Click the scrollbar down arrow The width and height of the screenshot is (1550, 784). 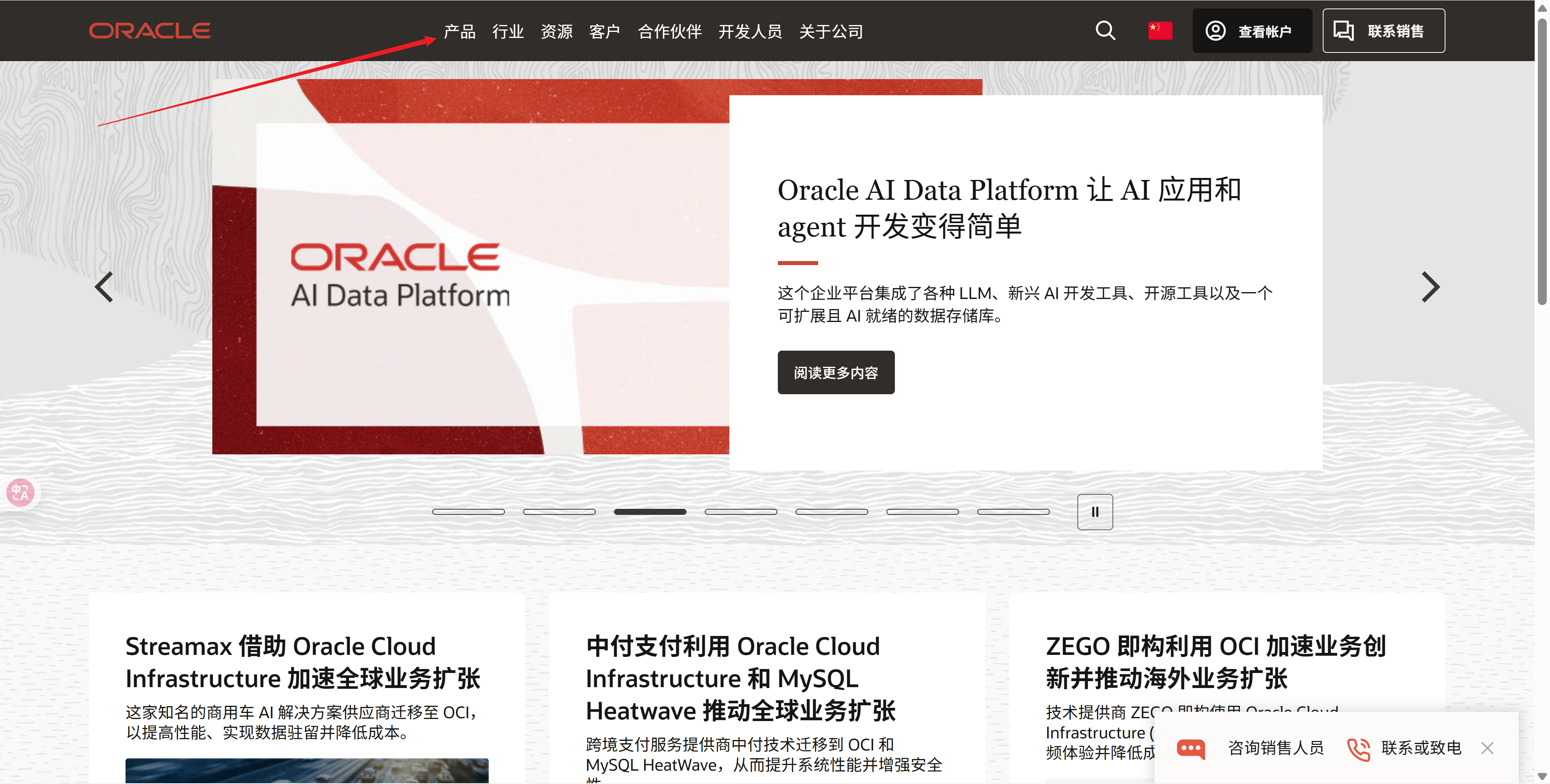[x=1542, y=777]
